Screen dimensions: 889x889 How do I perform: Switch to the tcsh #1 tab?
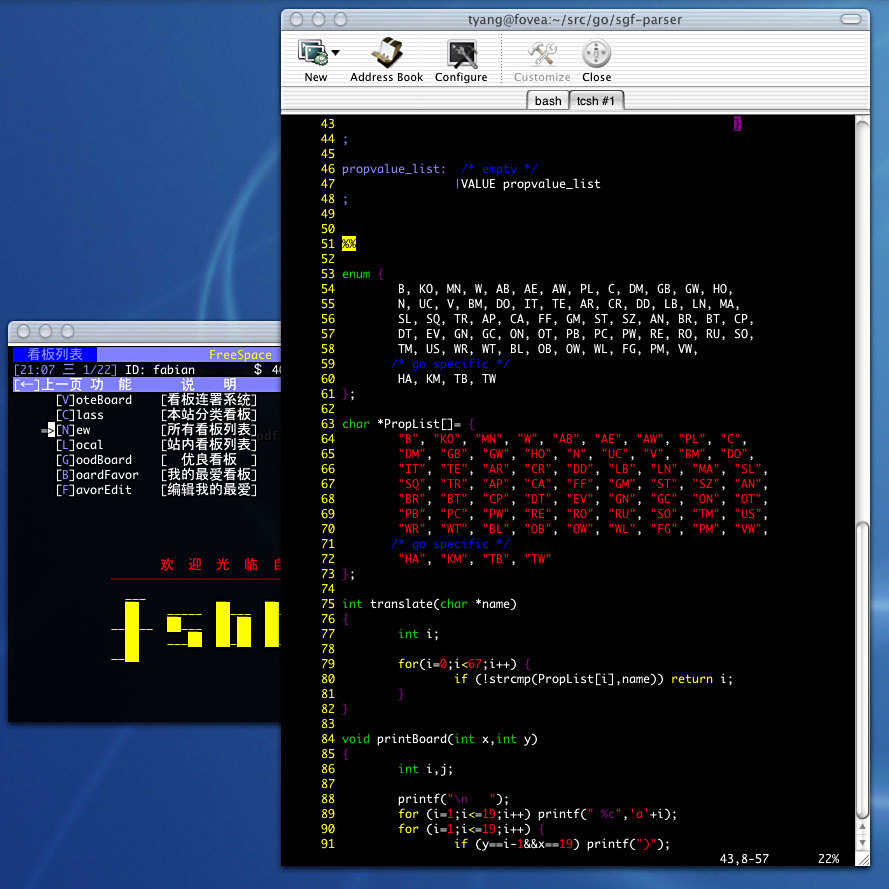click(596, 100)
